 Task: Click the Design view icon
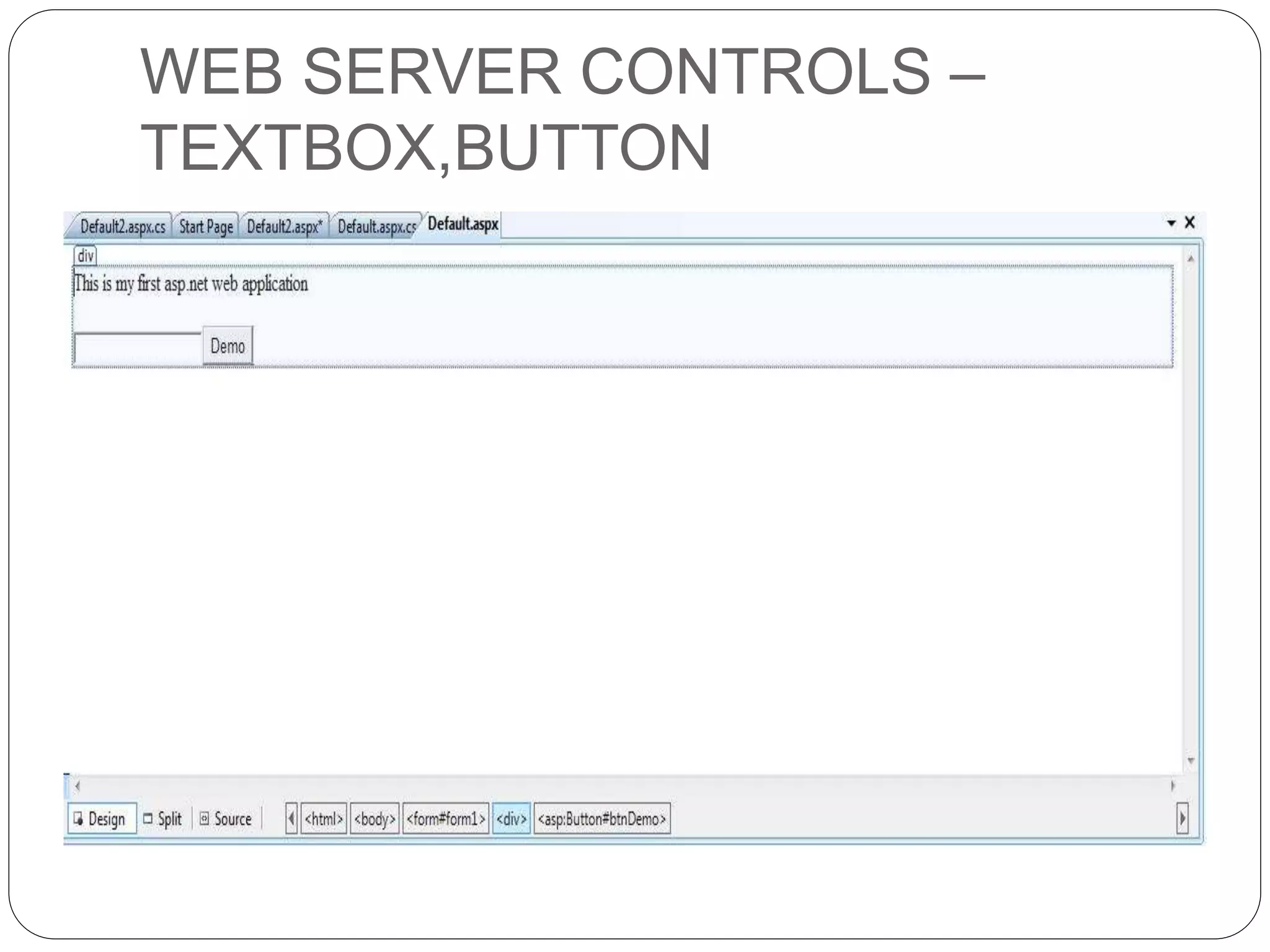[78, 819]
